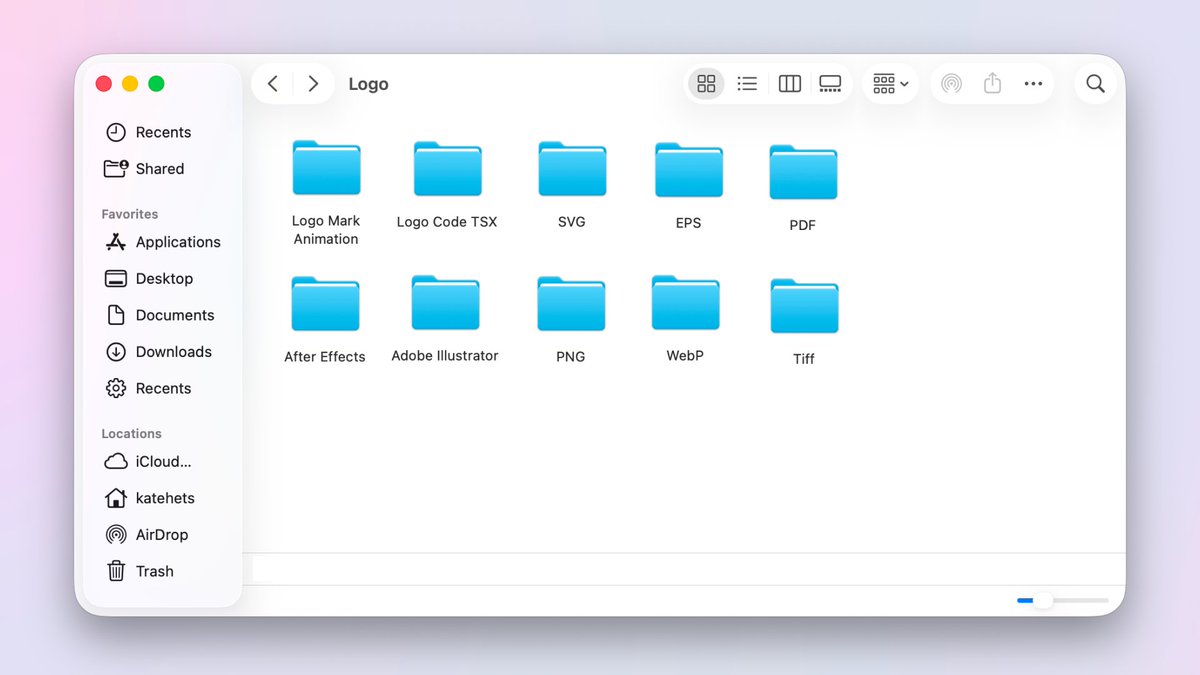Open the Group By dropdown in the toolbar
Screen dimensions: 1200x675
coord(889,83)
